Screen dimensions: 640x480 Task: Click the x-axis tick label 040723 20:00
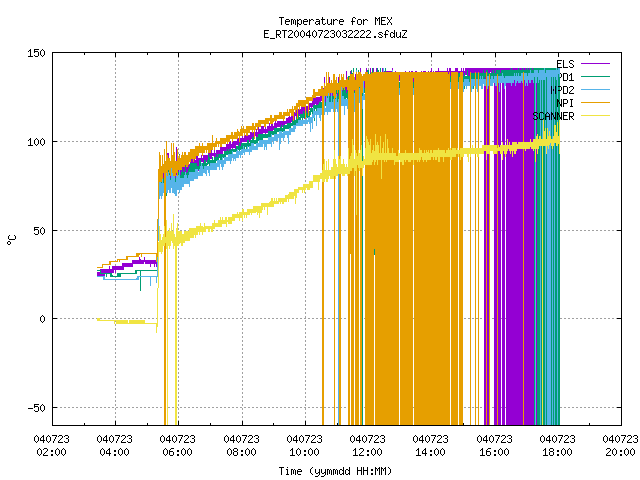click(620, 446)
